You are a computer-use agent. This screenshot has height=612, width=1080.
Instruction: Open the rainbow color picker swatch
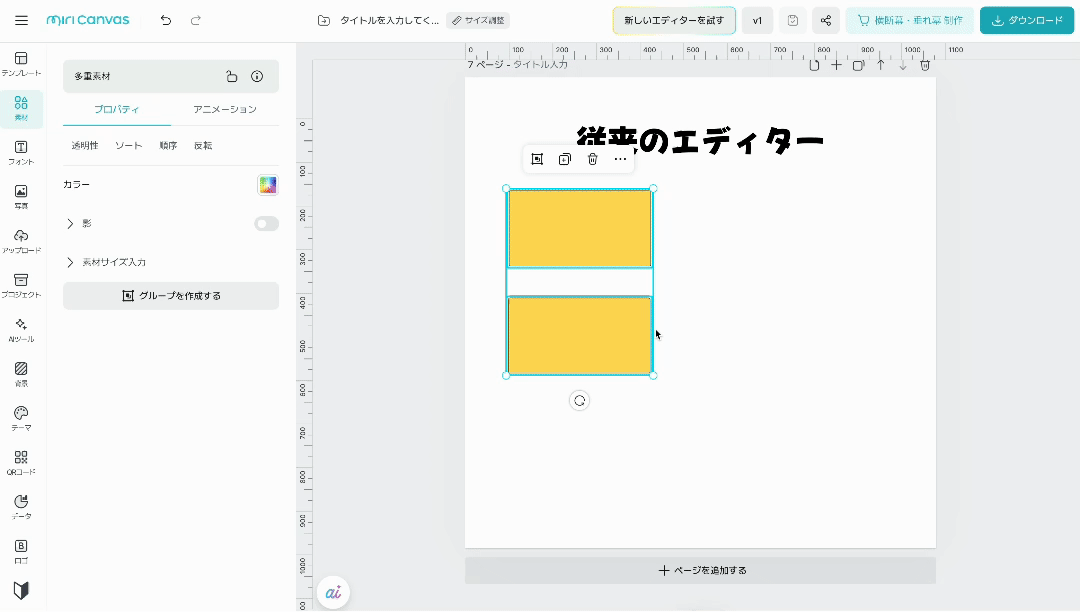click(x=267, y=184)
